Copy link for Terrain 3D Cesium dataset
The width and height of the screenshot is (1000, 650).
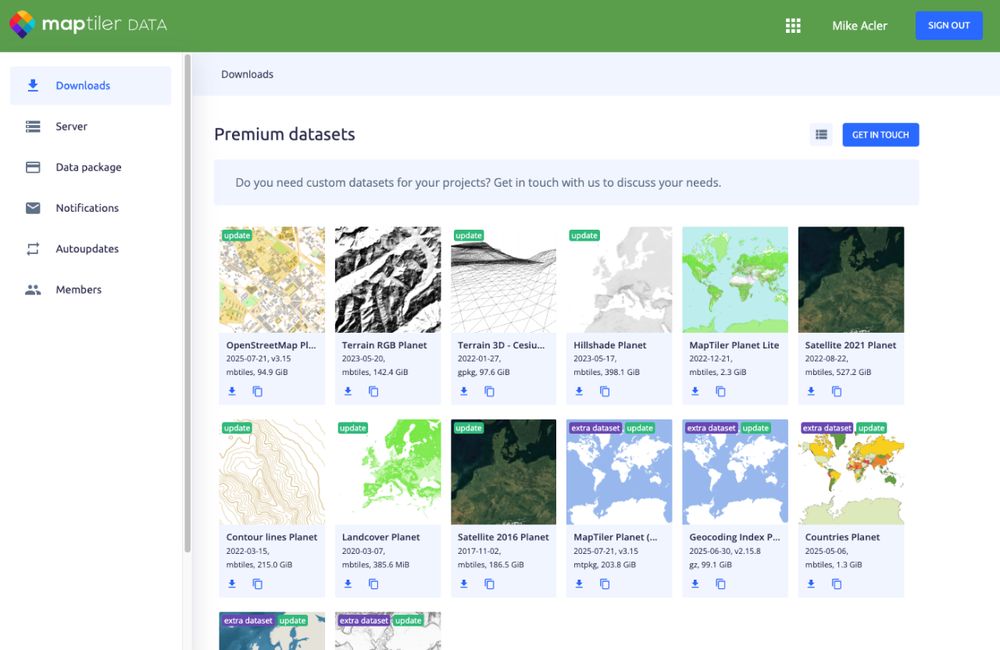[x=489, y=391]
